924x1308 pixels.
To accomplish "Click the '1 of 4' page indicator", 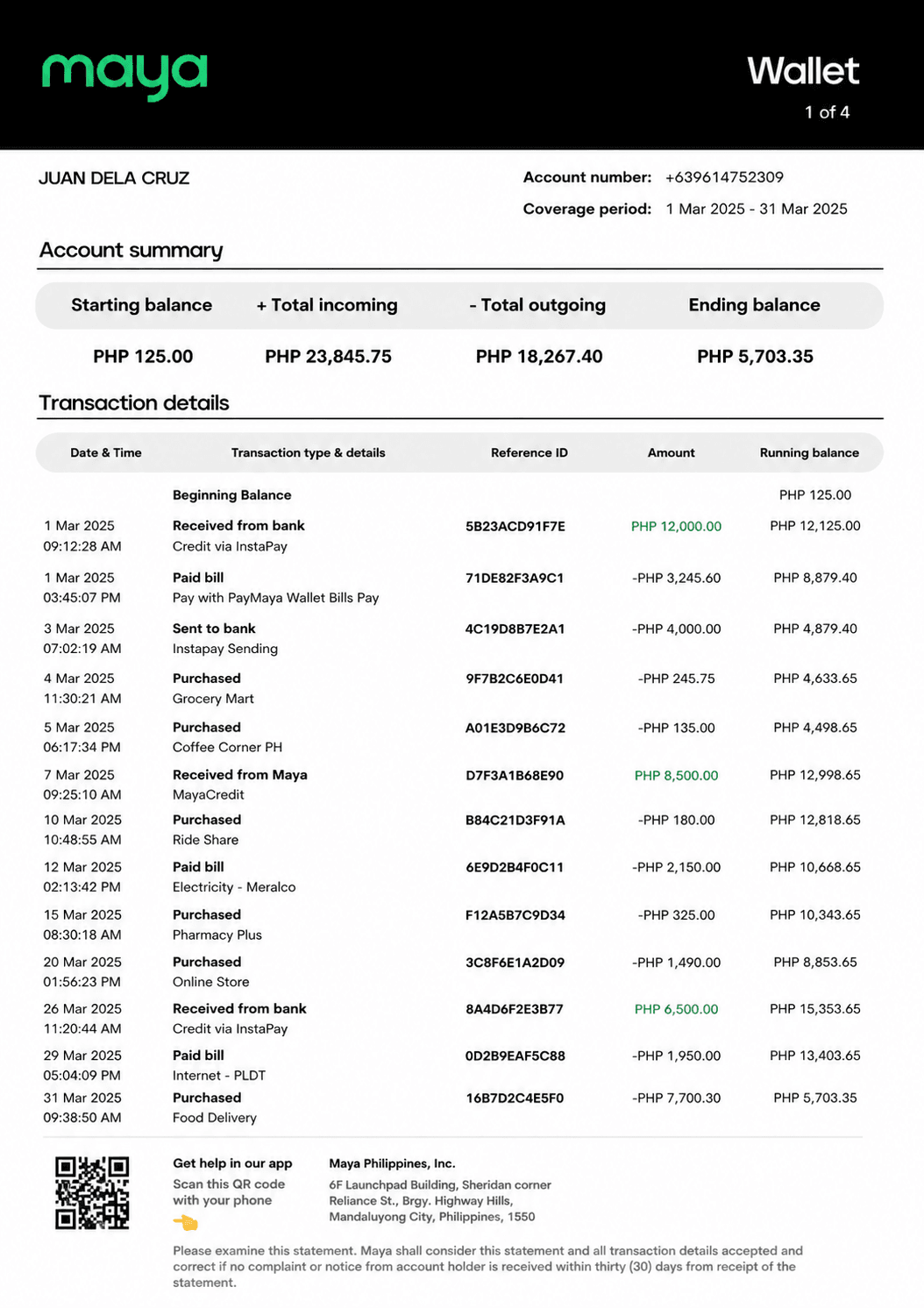I will pyautogui.click(x=827, y=112).
